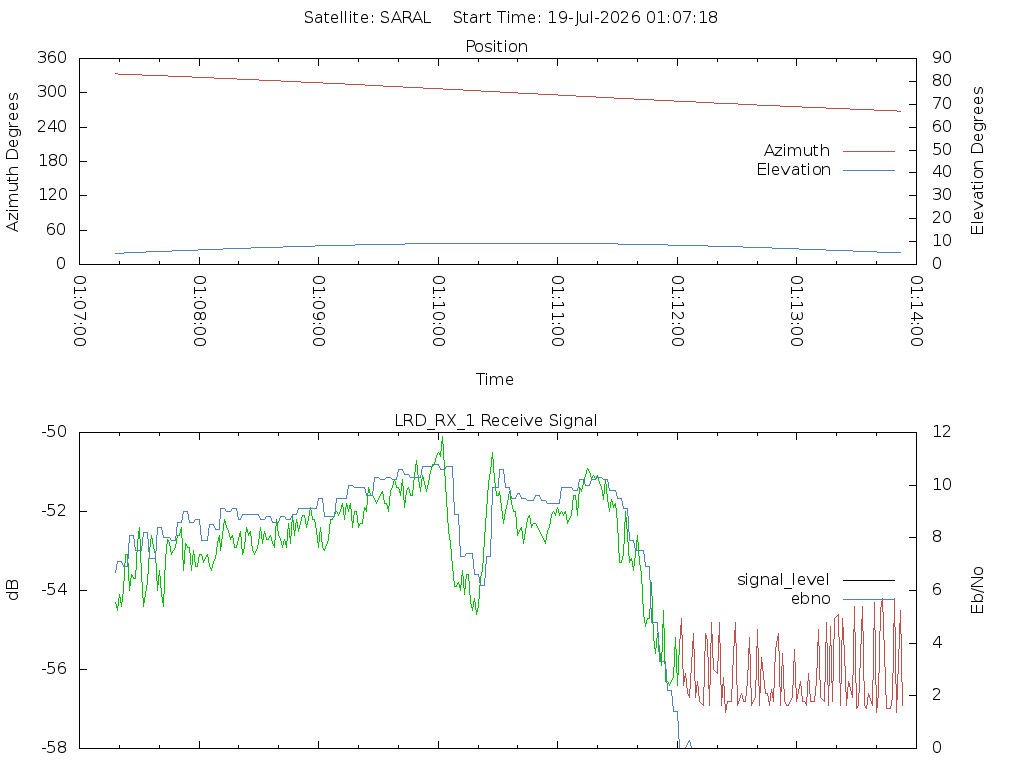Click the 'Satellite: SARAL' header text
This screenshot has height=768, width=1024.
pos(367,18)
